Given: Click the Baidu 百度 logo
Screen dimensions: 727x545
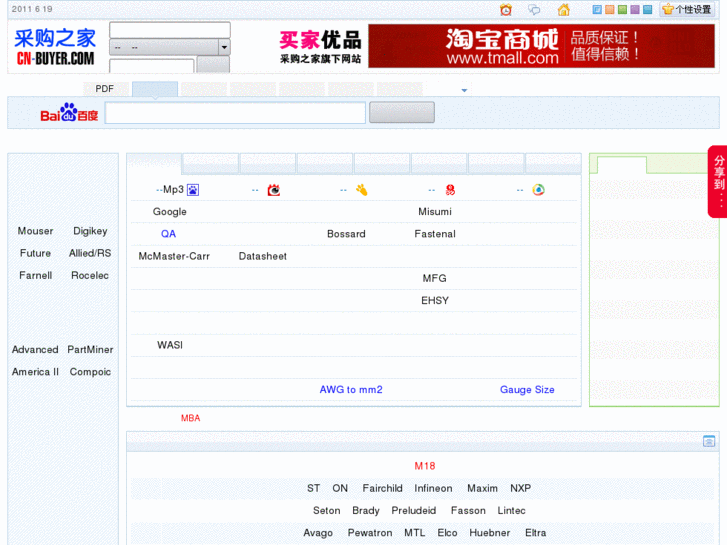Looking at the screenshot, I should (69, 112).
